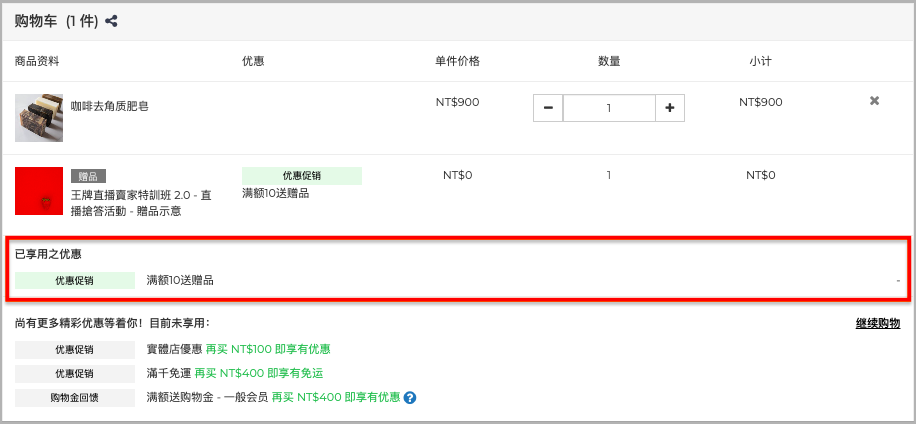Viewport: 916px width, 424px height.
Task: Decrease quantity with the minus button
Action: tap(548, 108)
